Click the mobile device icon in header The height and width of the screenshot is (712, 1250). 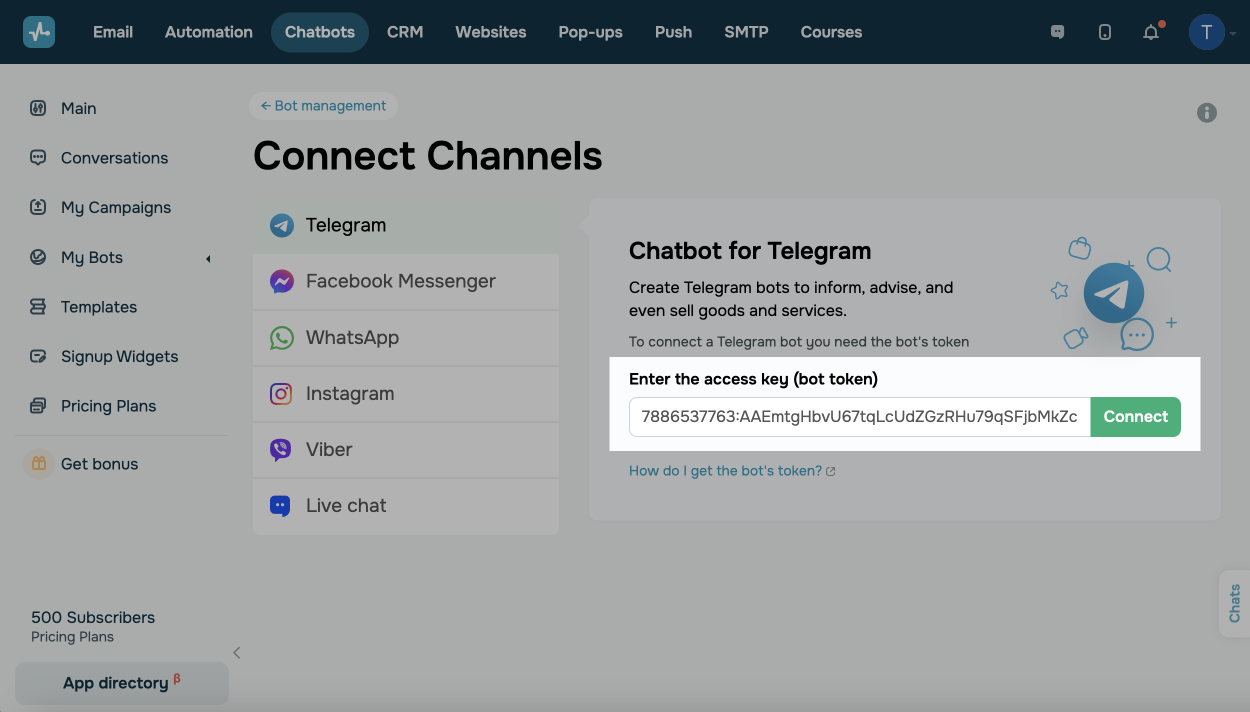(x=1104, y=32)
